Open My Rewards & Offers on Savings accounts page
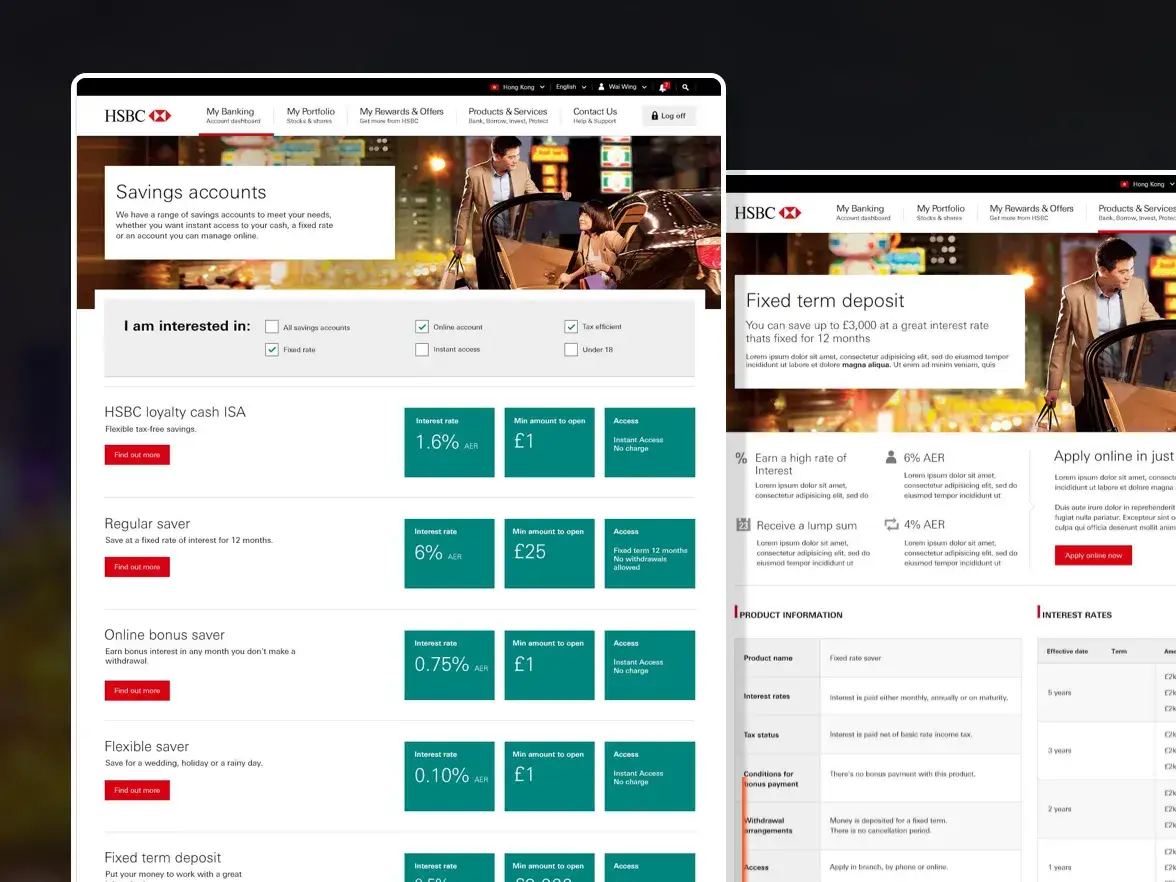Screen dimensions: 1176x882 401,116
